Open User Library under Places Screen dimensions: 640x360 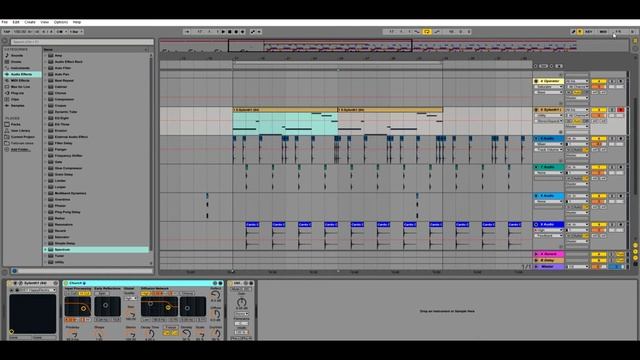(x=20, y=131)
